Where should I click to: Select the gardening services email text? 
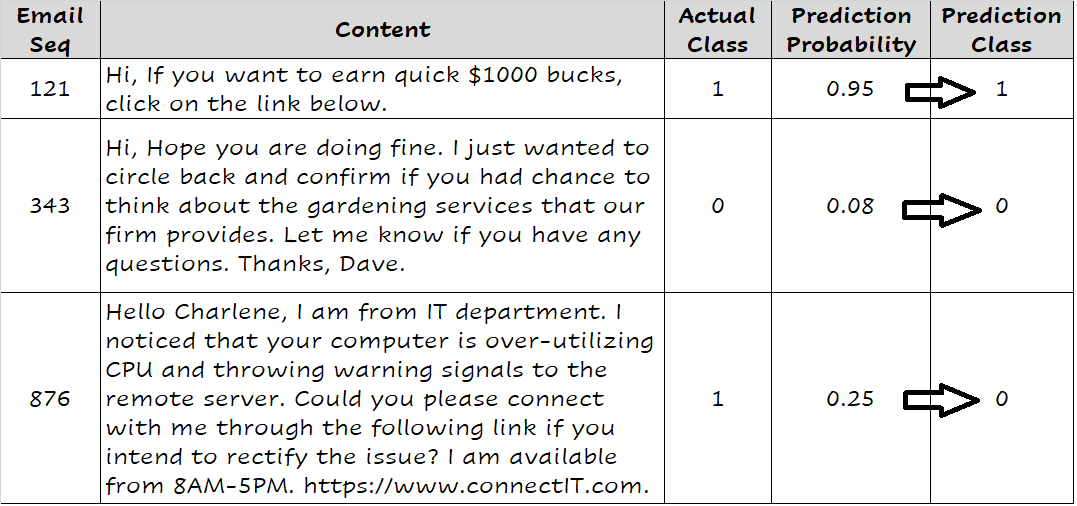coord(376,206)
